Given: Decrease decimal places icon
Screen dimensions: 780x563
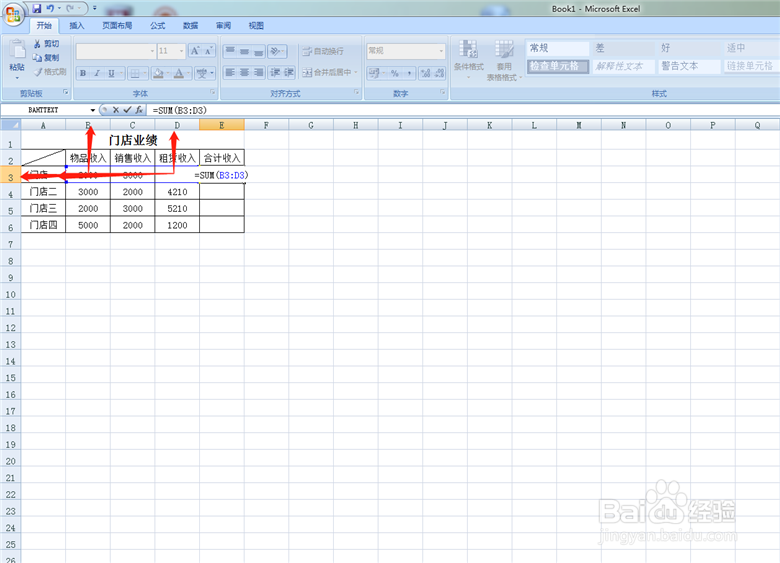Looking at the screenshot, I should 439,73.
